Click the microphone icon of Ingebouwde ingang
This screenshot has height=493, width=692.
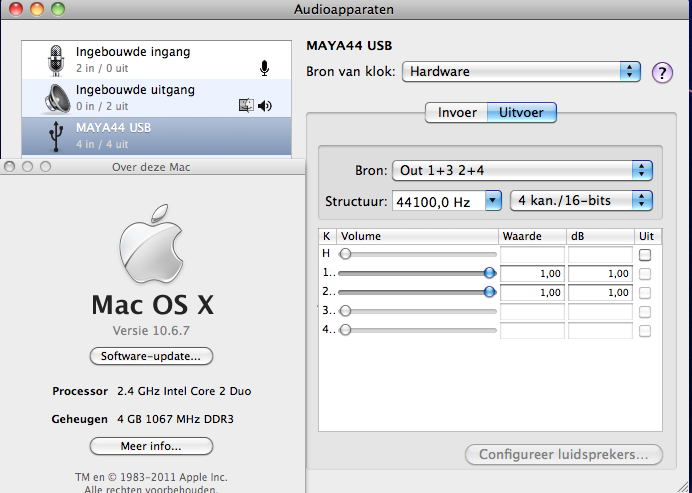[x=56, y=60]
